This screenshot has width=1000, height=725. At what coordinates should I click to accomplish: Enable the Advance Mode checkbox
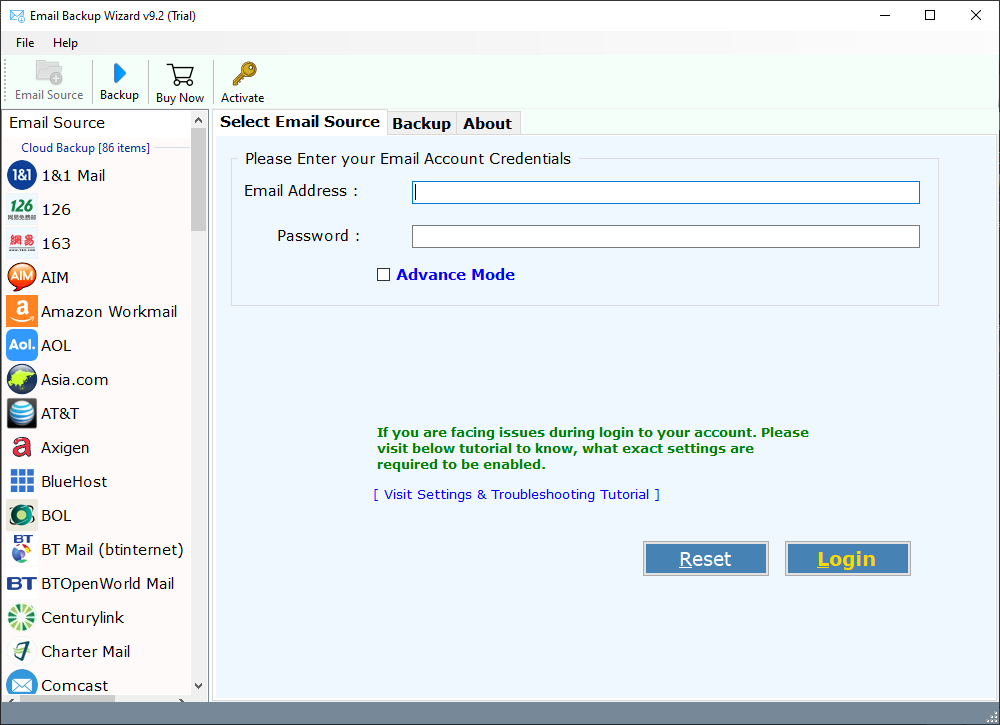(383, 275)
